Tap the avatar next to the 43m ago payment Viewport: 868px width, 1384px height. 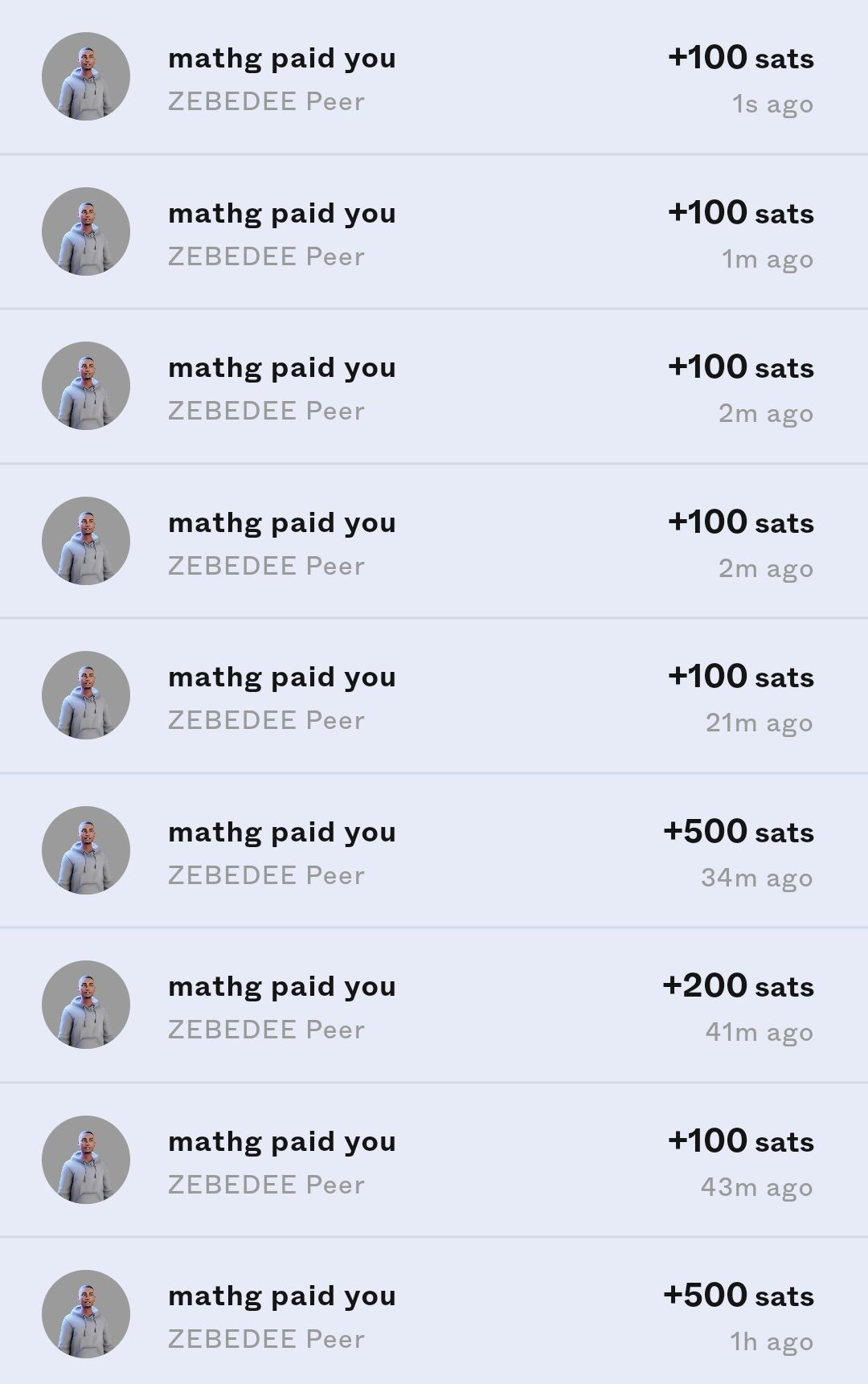click(86, 1160)
